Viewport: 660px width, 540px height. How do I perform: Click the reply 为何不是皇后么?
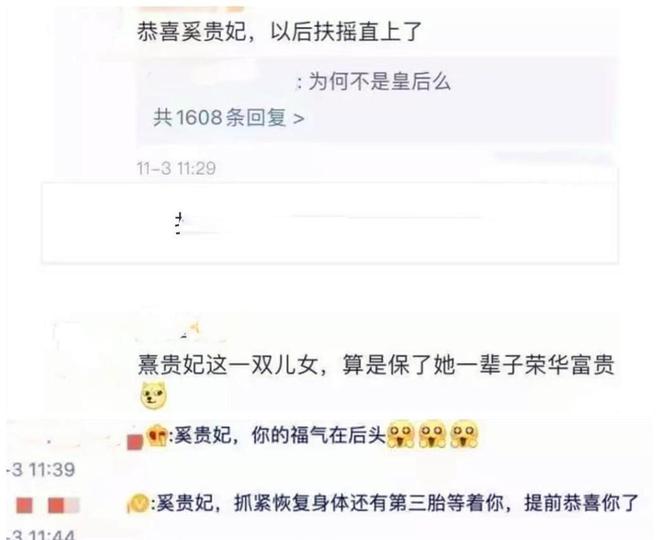pyautogui.click(x=374, y=81)
